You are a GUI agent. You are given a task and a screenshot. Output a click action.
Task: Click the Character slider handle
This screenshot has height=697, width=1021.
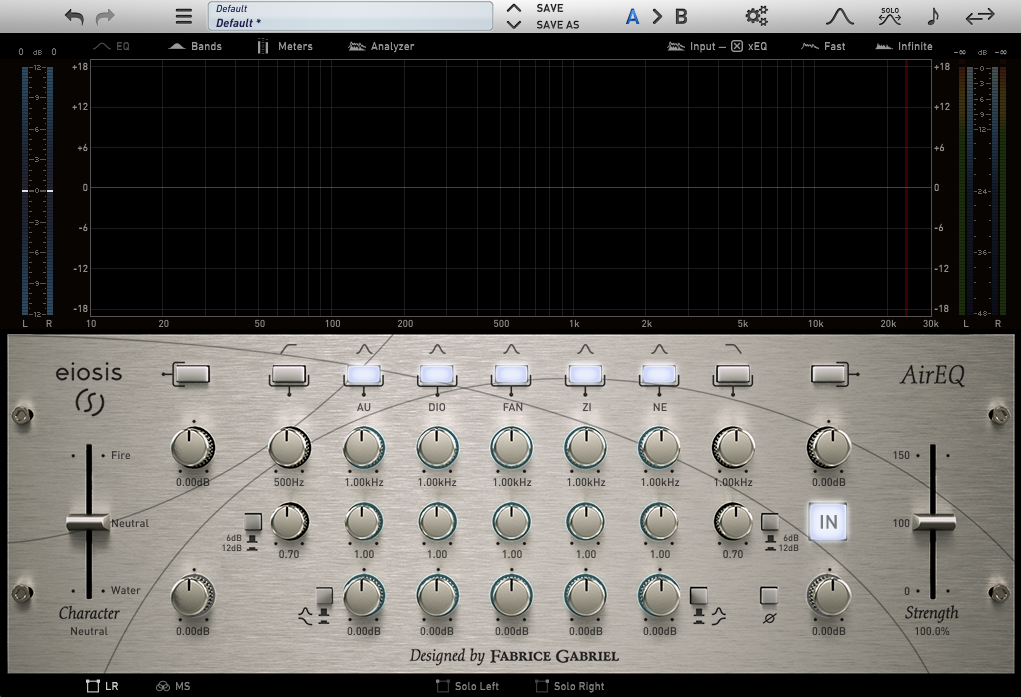click(88, 522)
